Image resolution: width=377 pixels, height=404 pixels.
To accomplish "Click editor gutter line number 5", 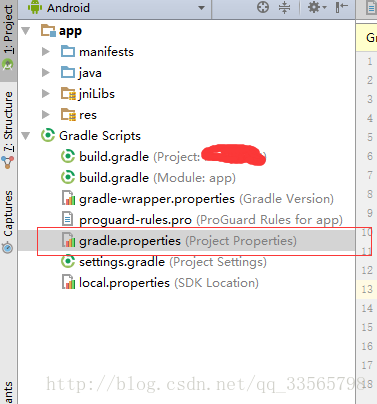I will click(370, 137).
